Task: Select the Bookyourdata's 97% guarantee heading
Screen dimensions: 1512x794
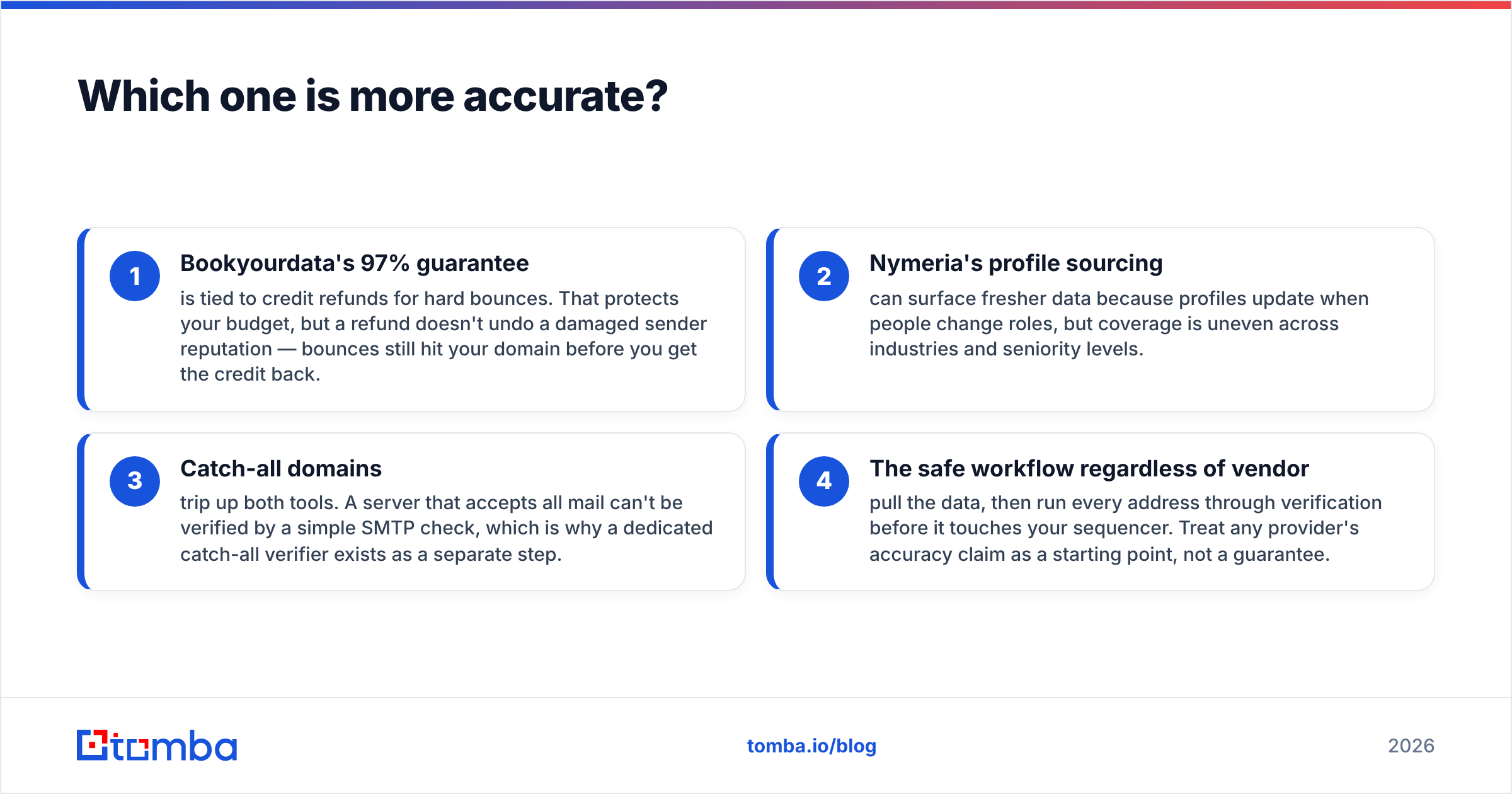Action: tap(355, 263)
